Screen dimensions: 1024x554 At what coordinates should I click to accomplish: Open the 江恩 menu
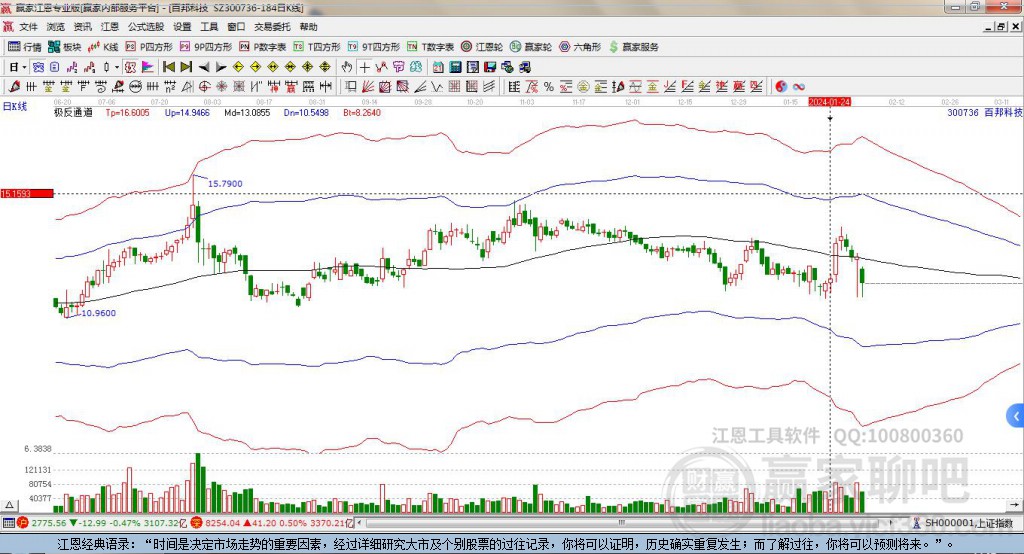[110, 27]
